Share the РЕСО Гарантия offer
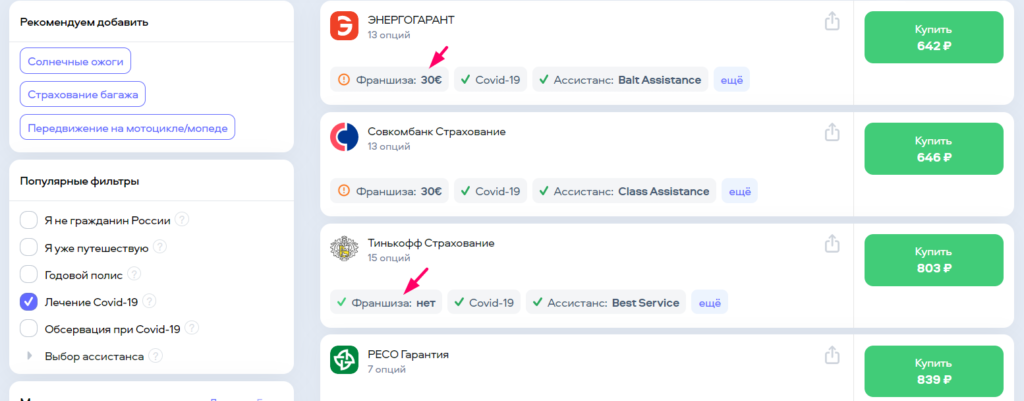This screenshot has width=1024, height=401. [831, 354]
